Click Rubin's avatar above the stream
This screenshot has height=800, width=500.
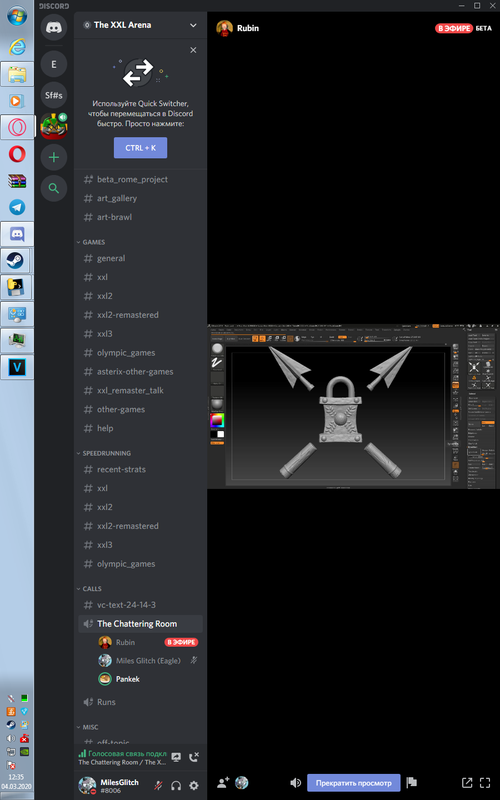click(224, 28)
